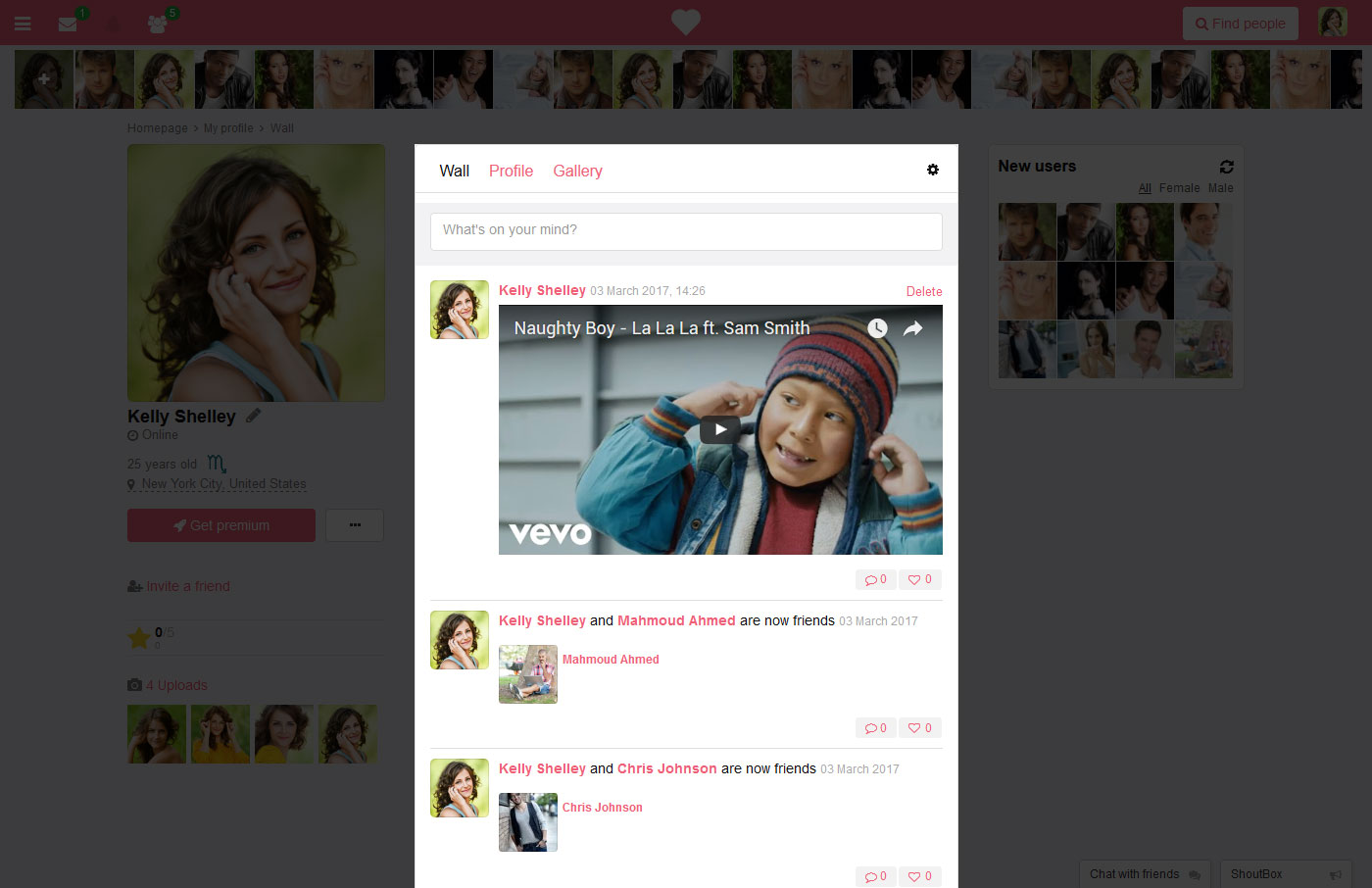The height and width of the screenshot is (888, 1372).
Task: Open Chris Johnson name link below thumbnail
Action: point(603,808)
